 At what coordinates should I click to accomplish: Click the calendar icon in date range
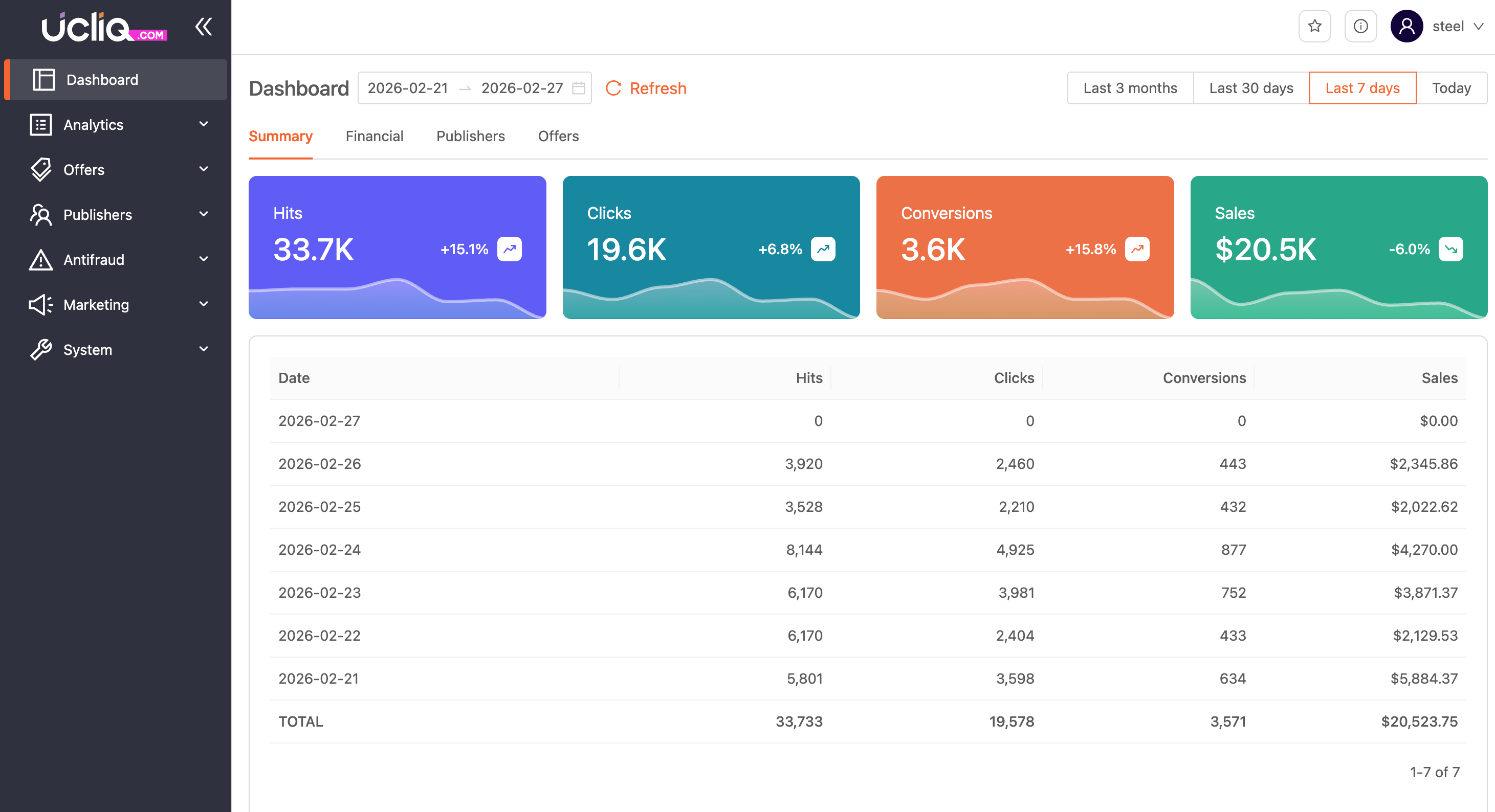point(578,88)
